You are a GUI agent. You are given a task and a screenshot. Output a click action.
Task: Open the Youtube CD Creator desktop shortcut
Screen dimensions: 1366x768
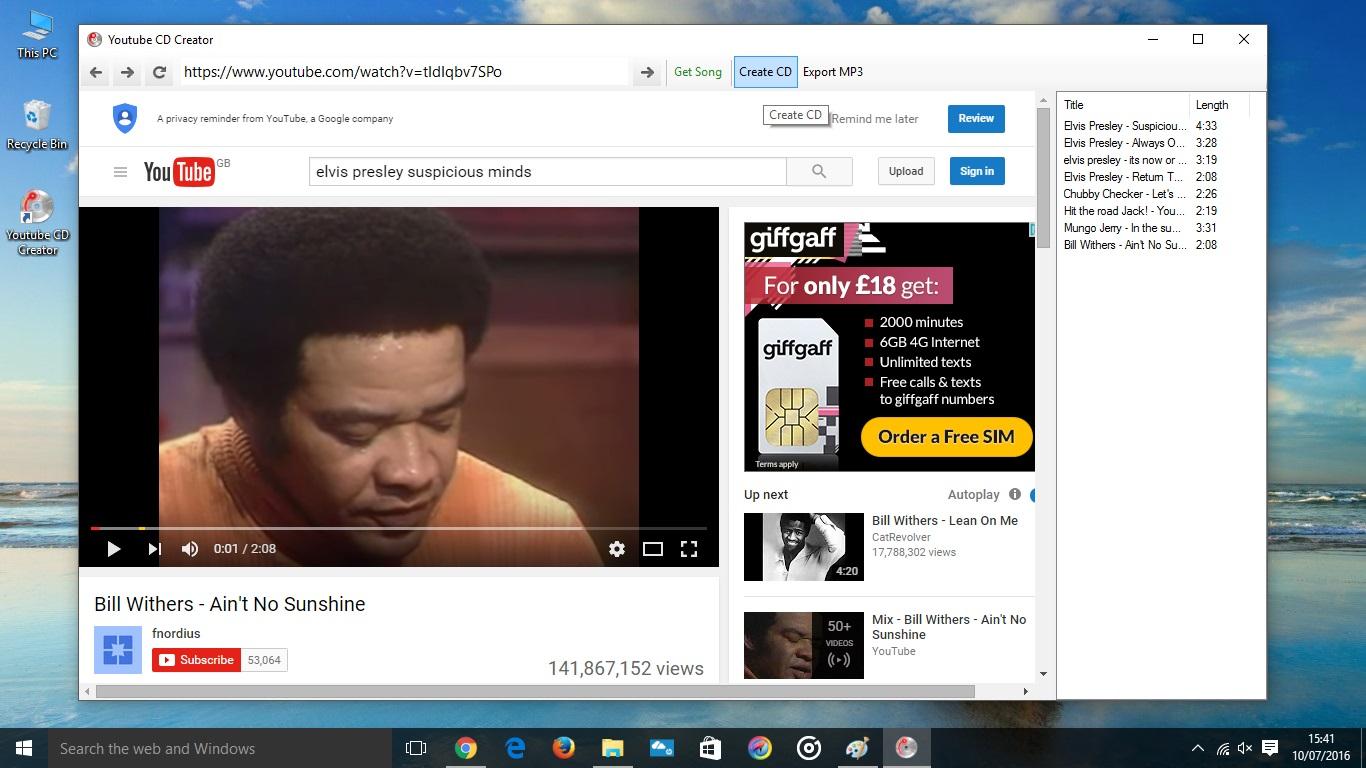37,222
